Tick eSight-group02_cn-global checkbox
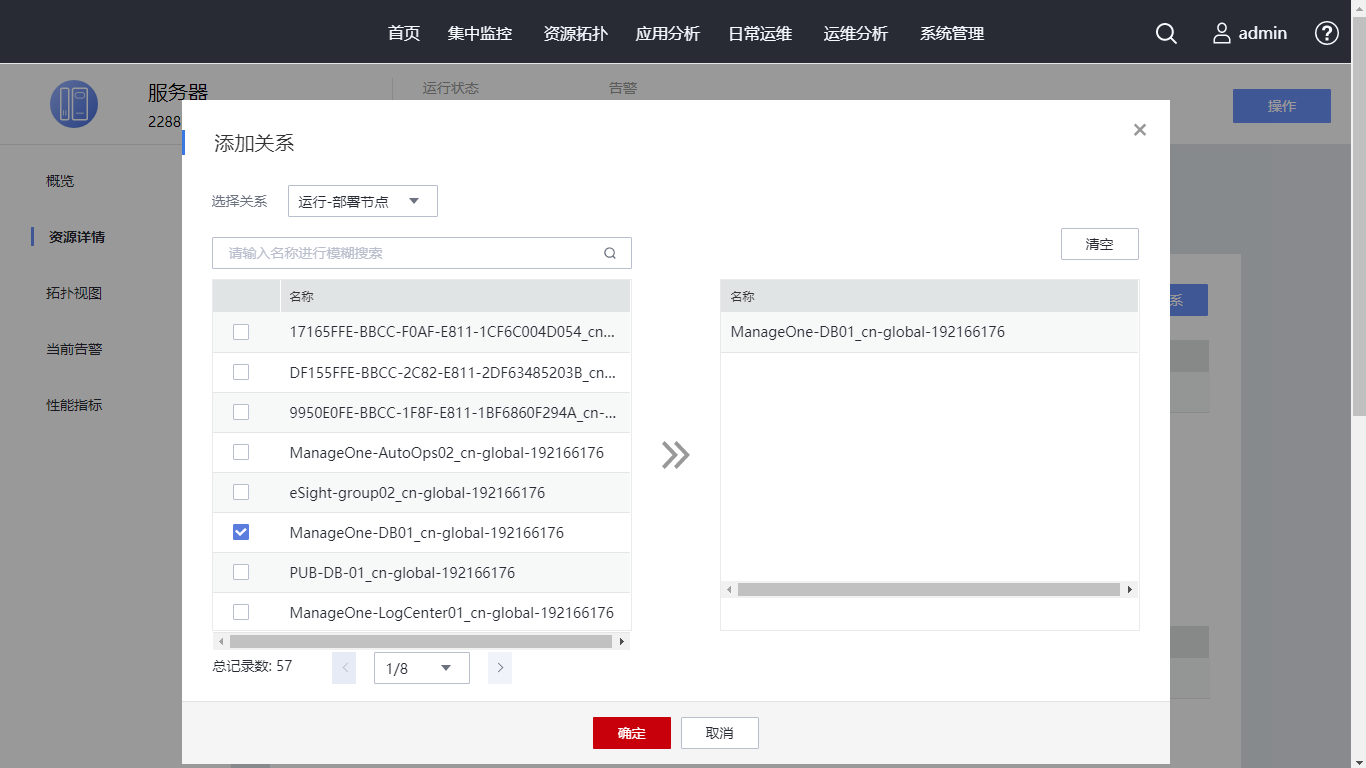The width and height of the screenshot is (1366, 768). pyautogui.click(x=241, y=492)
